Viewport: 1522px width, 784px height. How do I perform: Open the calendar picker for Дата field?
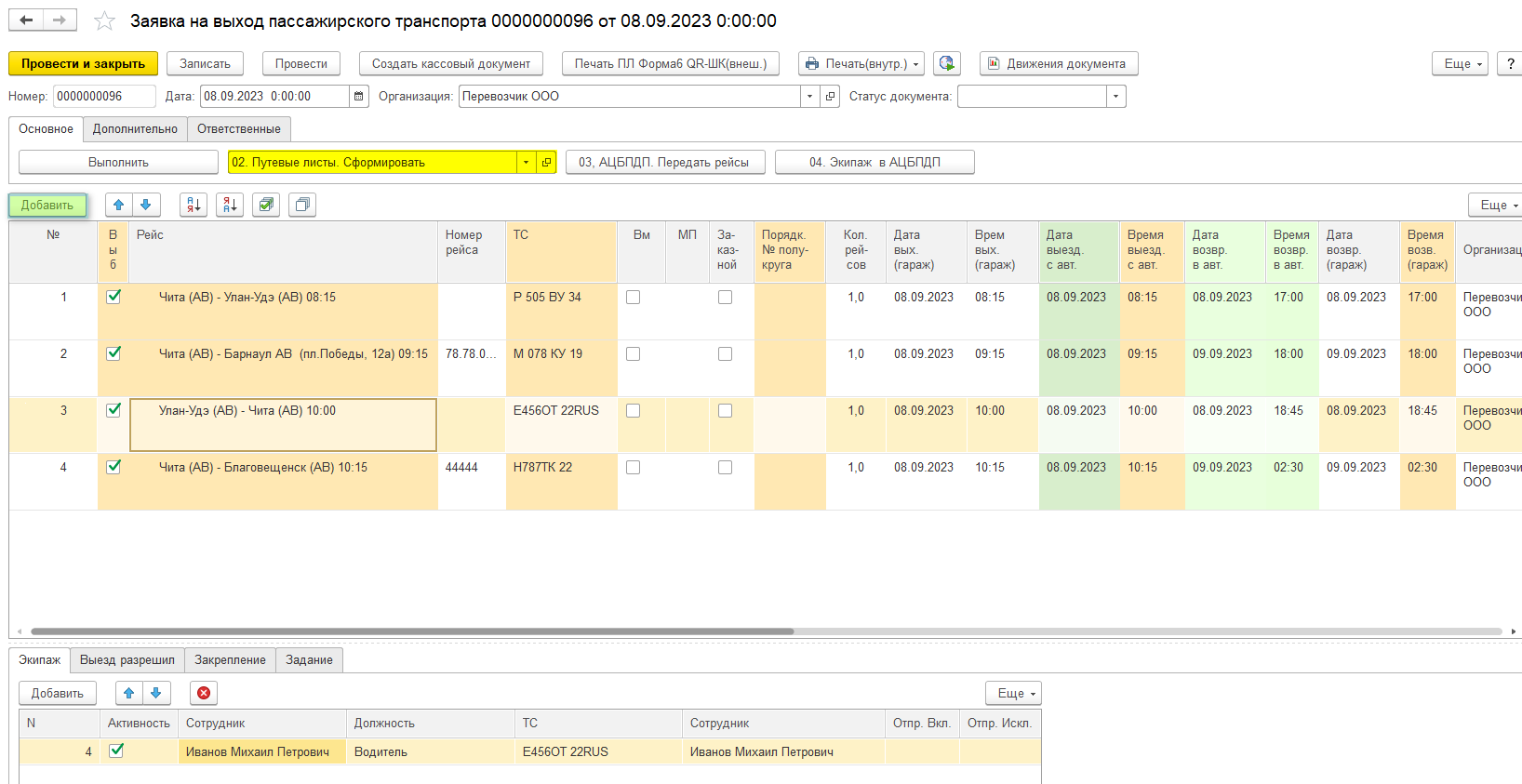click(x=359, y=97)
